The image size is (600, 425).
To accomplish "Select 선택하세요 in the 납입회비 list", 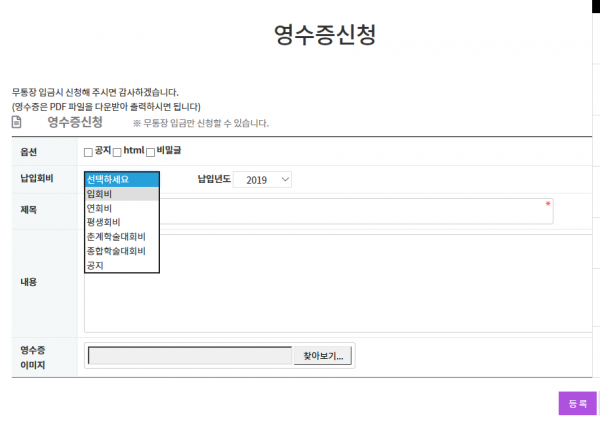I will point(121,180).
